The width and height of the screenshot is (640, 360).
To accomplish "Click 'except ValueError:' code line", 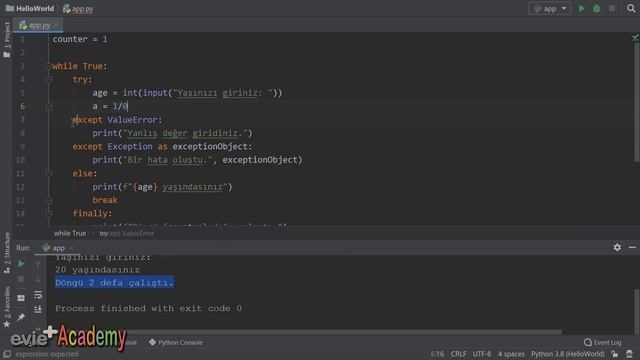I will click(x=118, y=120).
